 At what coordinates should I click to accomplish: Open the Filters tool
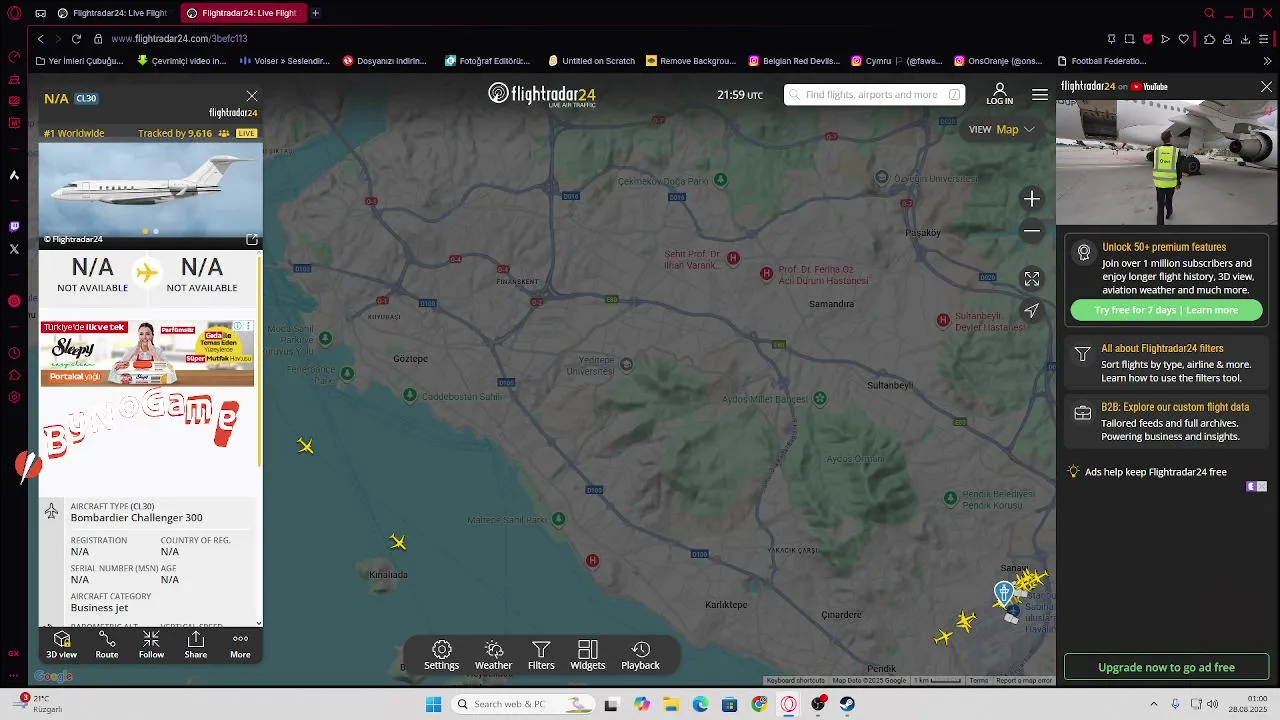[541, 656]
